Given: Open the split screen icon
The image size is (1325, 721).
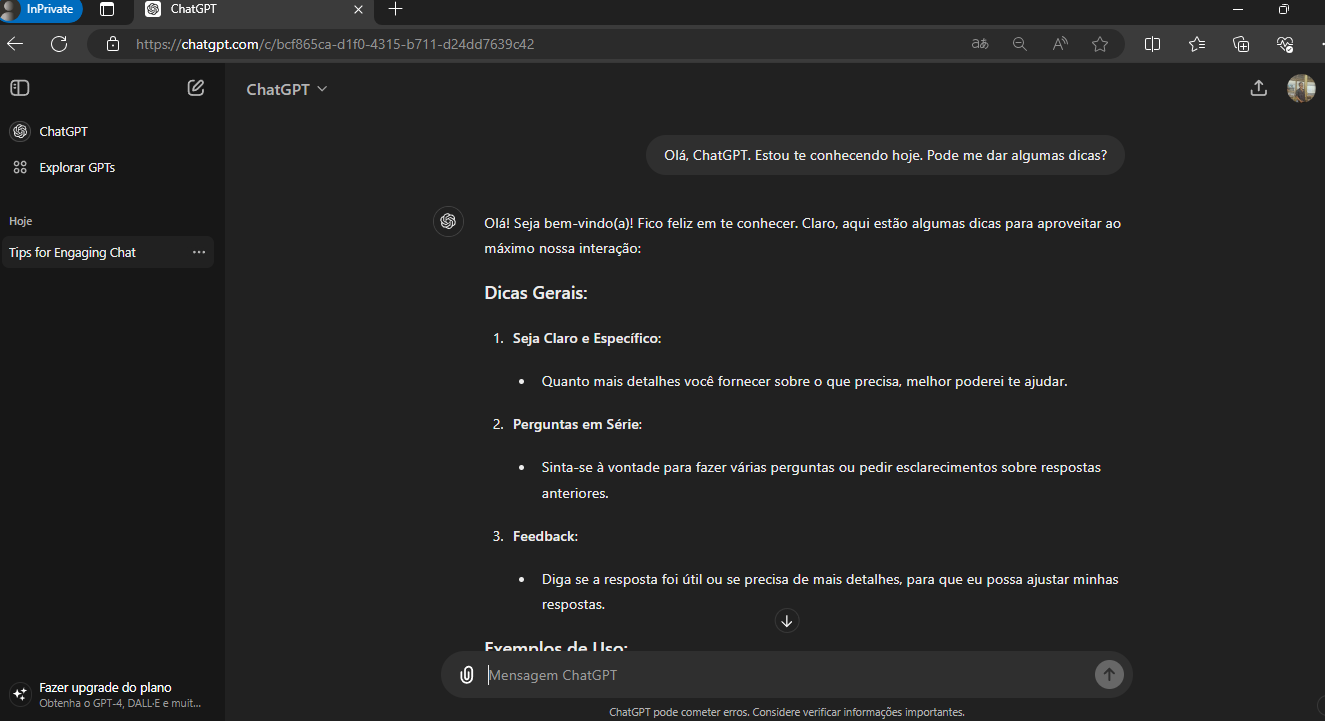Looking at the screenshot, I should [x=1152, y=44].
